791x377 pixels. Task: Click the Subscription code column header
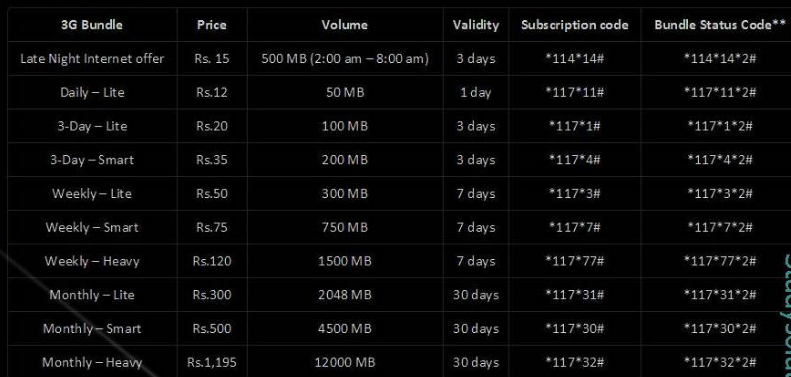[x=575, y=25]
